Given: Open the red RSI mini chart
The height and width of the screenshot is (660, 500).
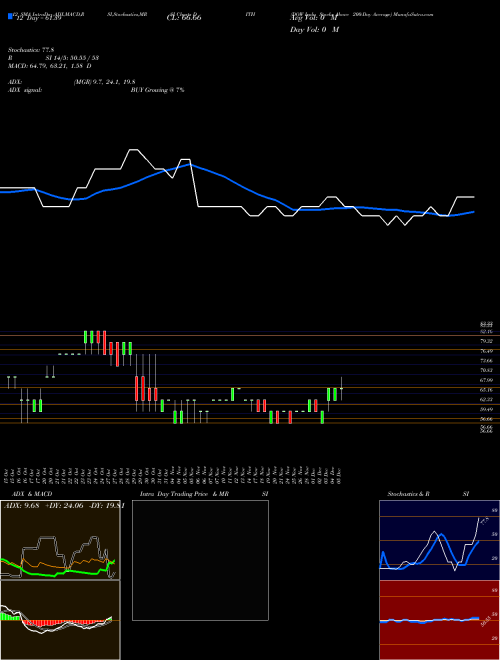Looking at the screenshot, I should (x=439, y=620).
